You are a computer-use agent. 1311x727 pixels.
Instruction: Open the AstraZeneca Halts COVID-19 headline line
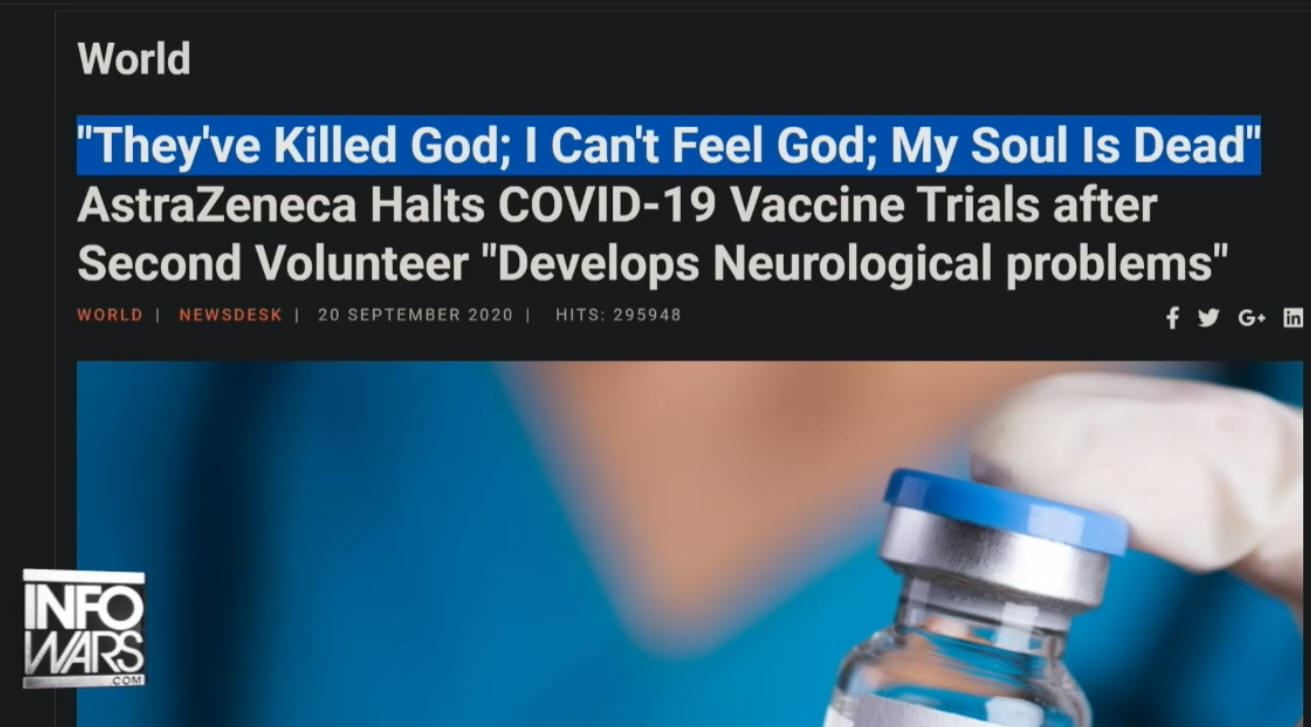[617, 205]
